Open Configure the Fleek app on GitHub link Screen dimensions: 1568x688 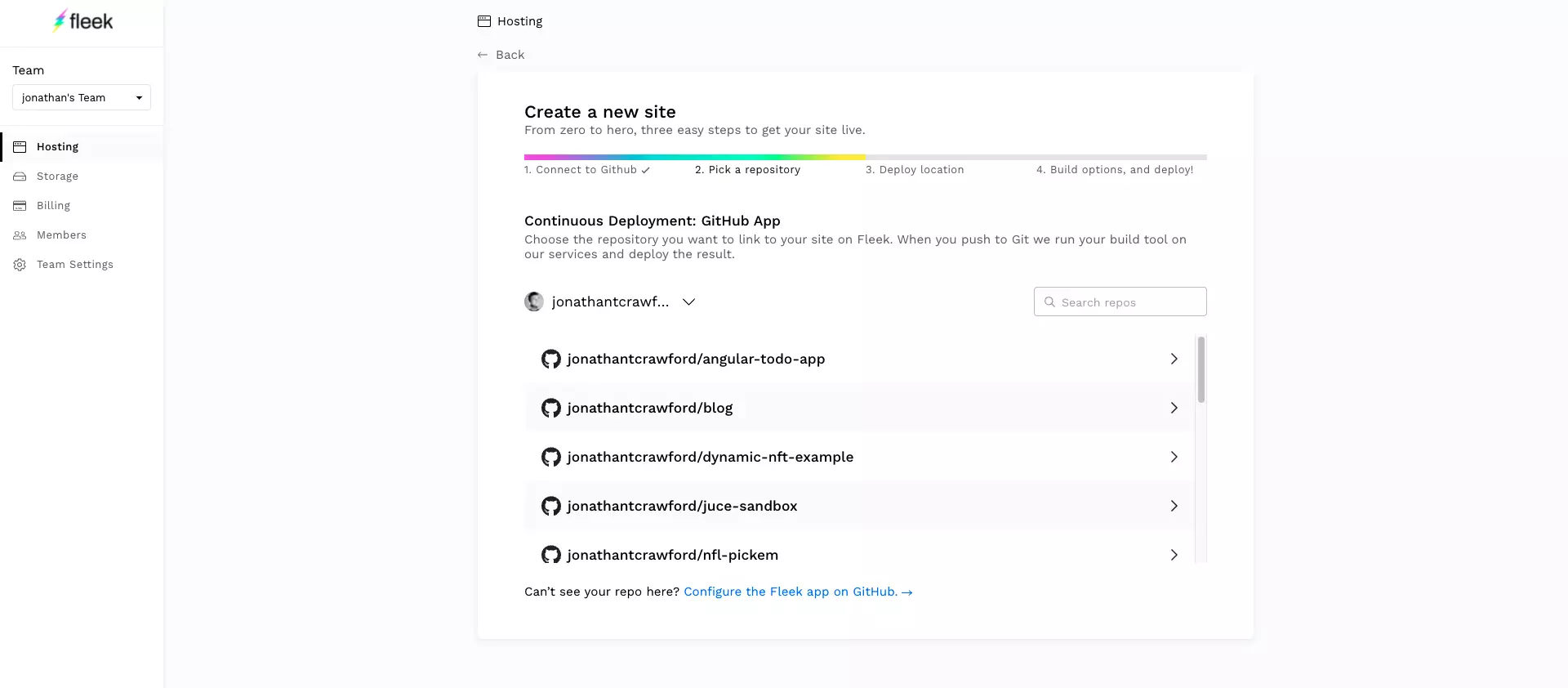[x=798, y=592]
